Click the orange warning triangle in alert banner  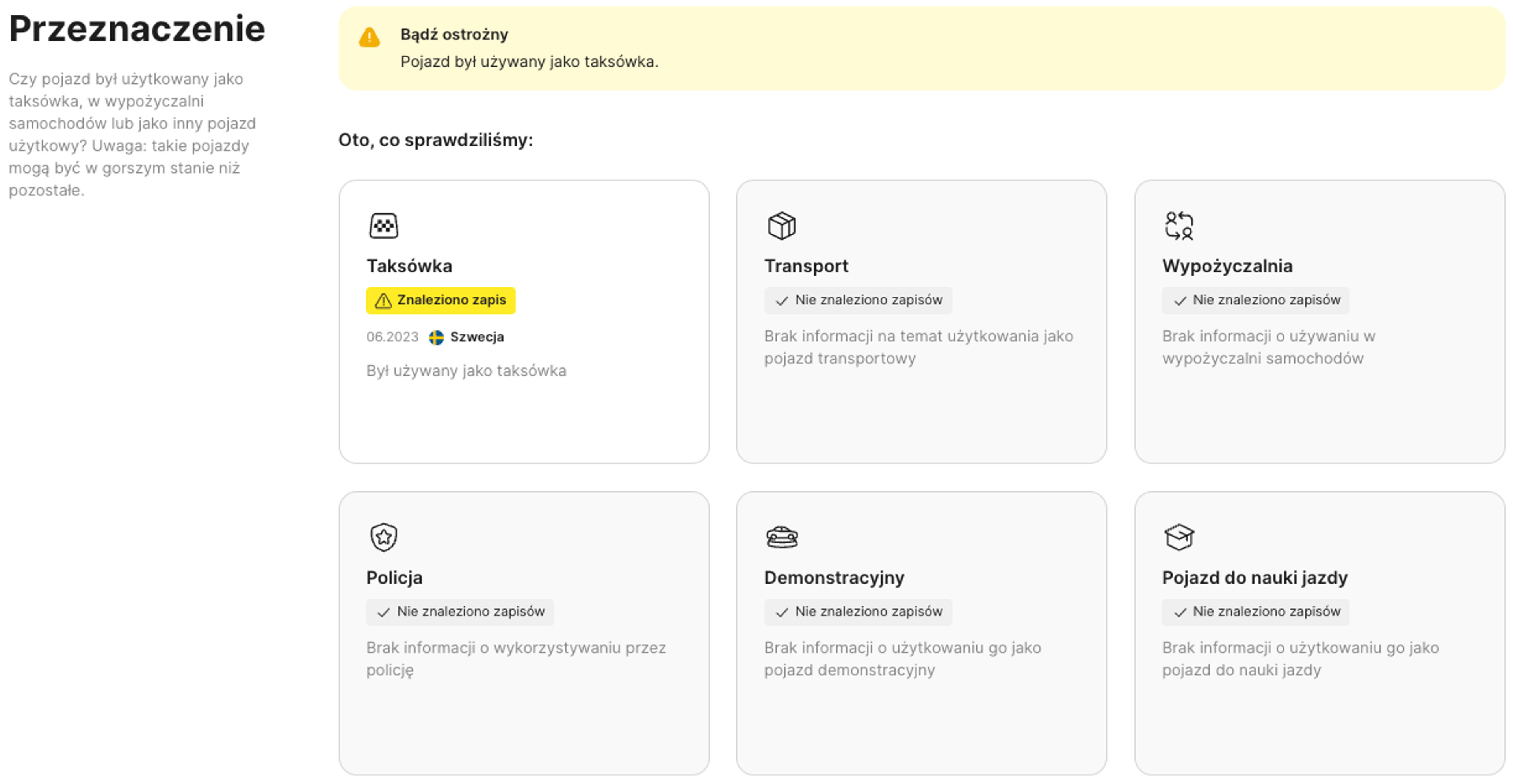(370, 37)
